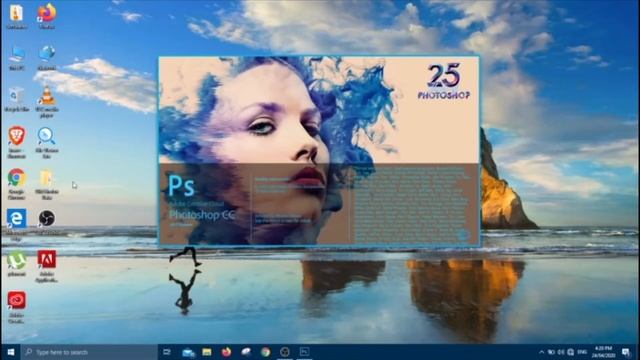This screenshot has width=640, height=360.
Task: Open Adobe Application Manager shortcut
Action: coord(47,266)
